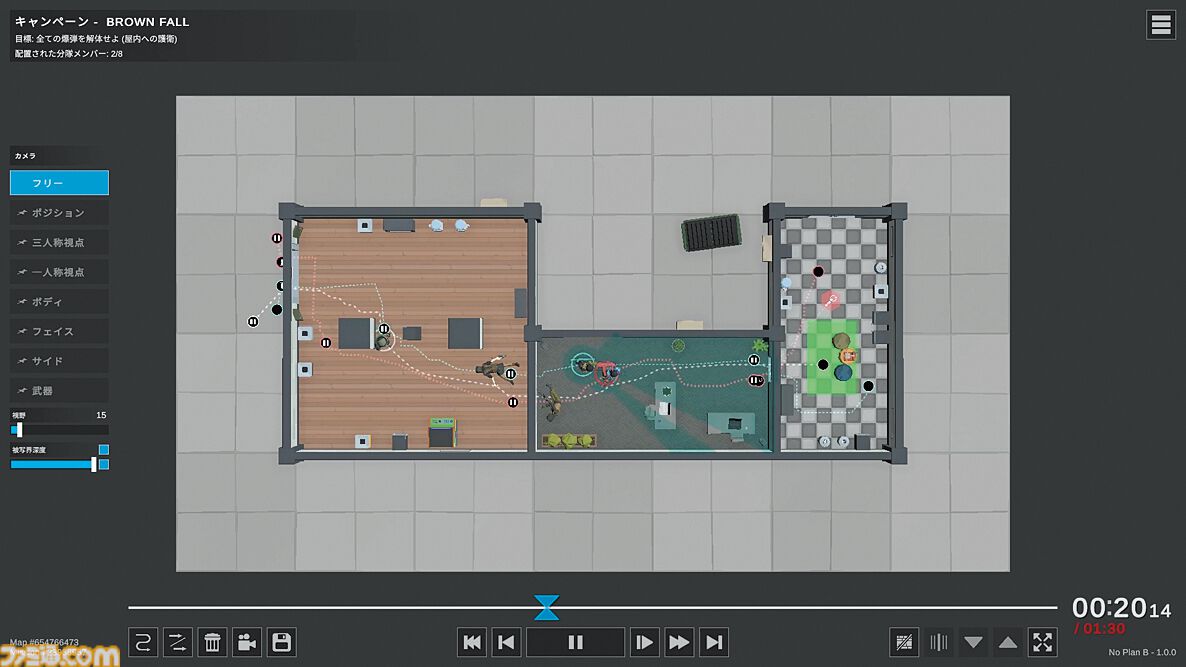Adjust the 視野 field of view slider
Viewport: 1186px width, 667px height.
(x=59, y=430)
